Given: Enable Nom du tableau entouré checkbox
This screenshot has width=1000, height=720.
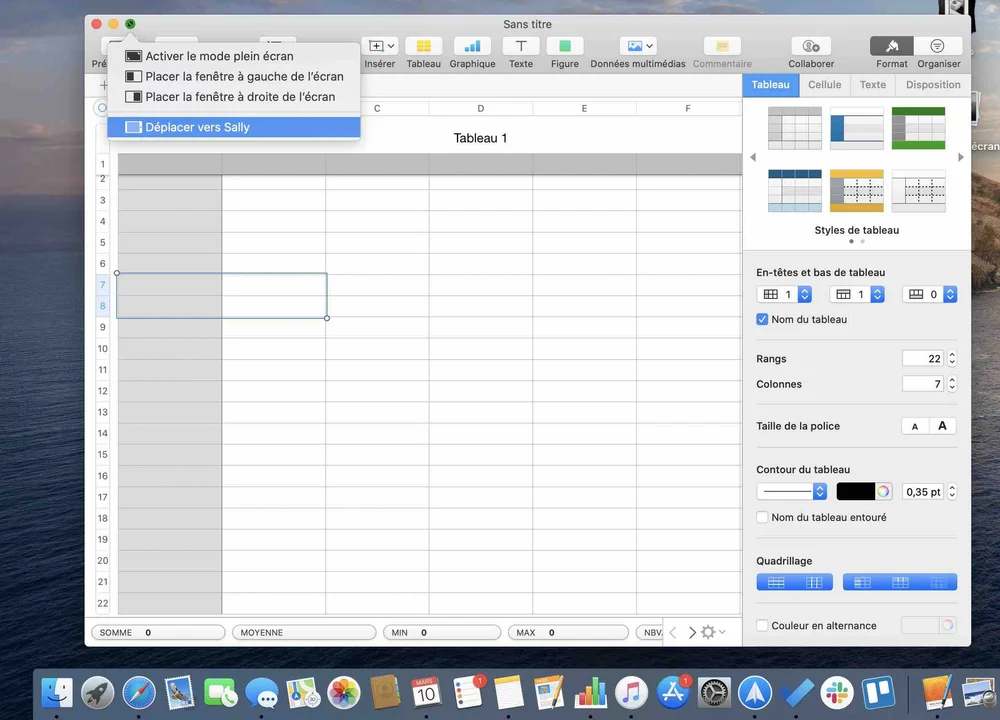Looking at the screenshot, I should pyautogui.click(x=762, y=517).
